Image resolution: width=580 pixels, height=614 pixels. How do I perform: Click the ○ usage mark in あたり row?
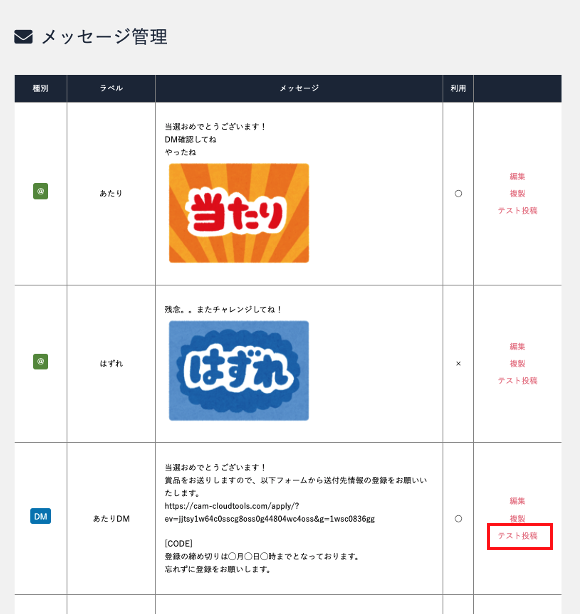[458, 193]
